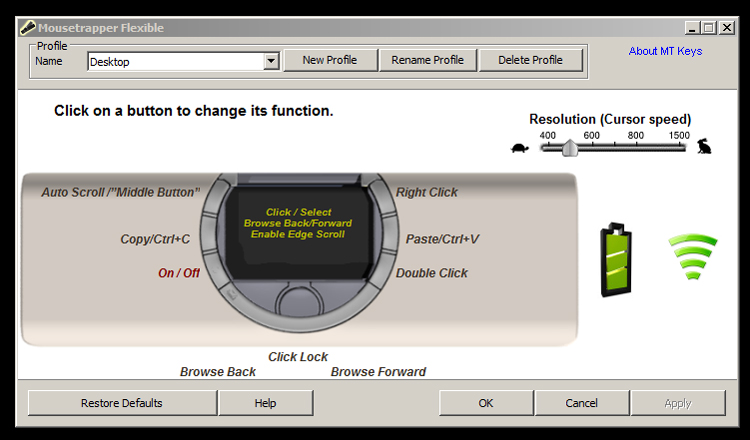Select the Auto Scroll / Middle Button label
This screenshot has height=440, width=750.
(x=121, y=192)
